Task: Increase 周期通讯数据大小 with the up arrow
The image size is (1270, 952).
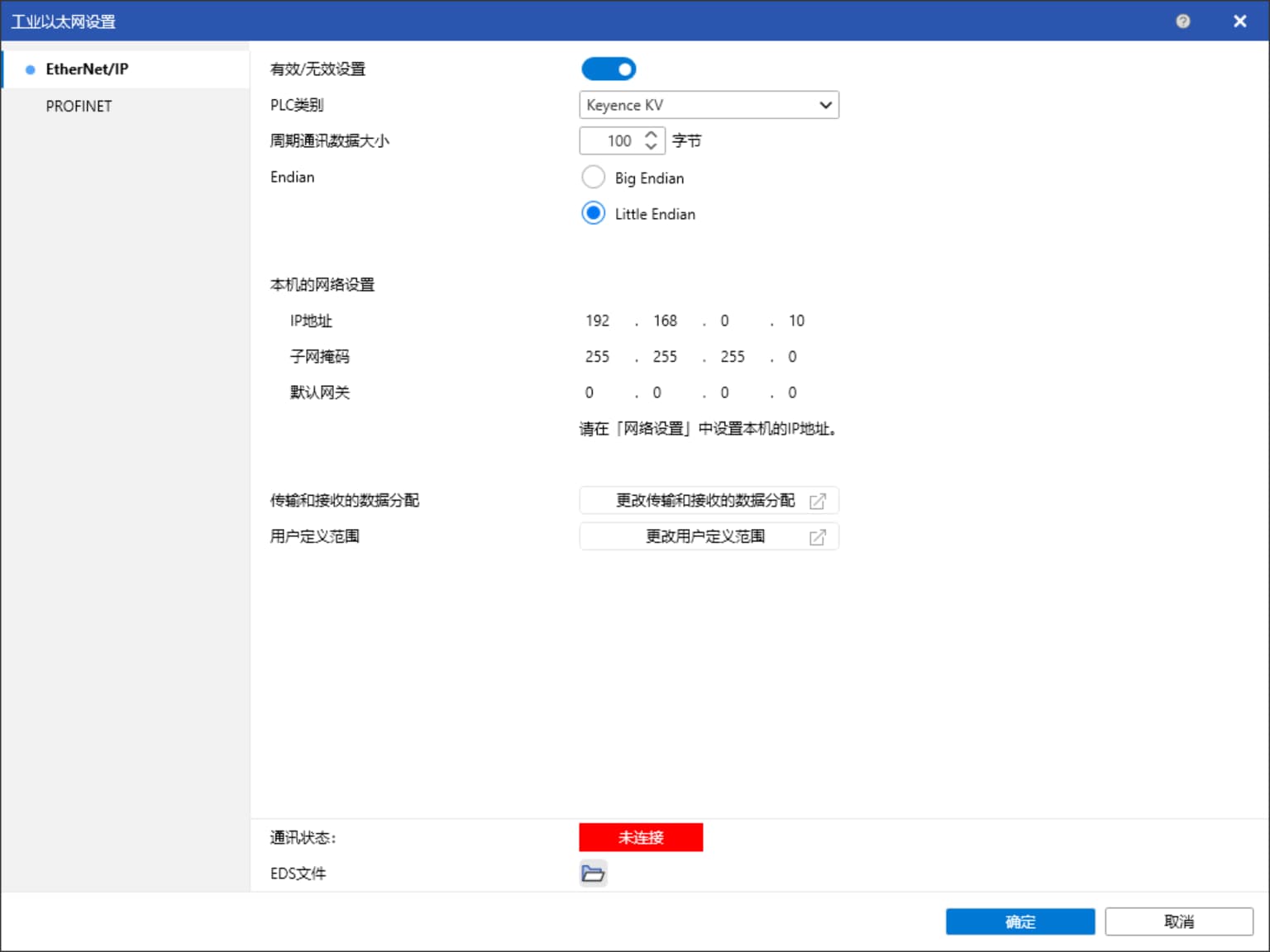Action: coord(652,135)
